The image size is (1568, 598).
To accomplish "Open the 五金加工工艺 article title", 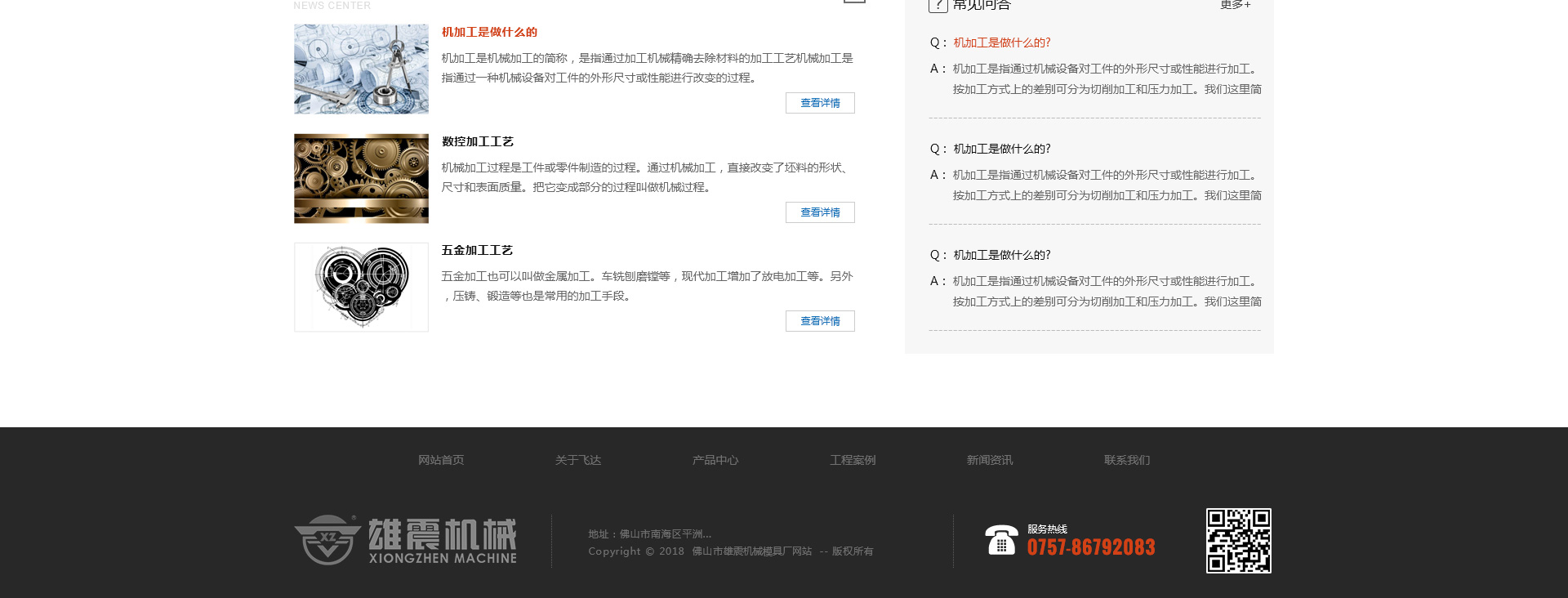I will coord(477,250).
